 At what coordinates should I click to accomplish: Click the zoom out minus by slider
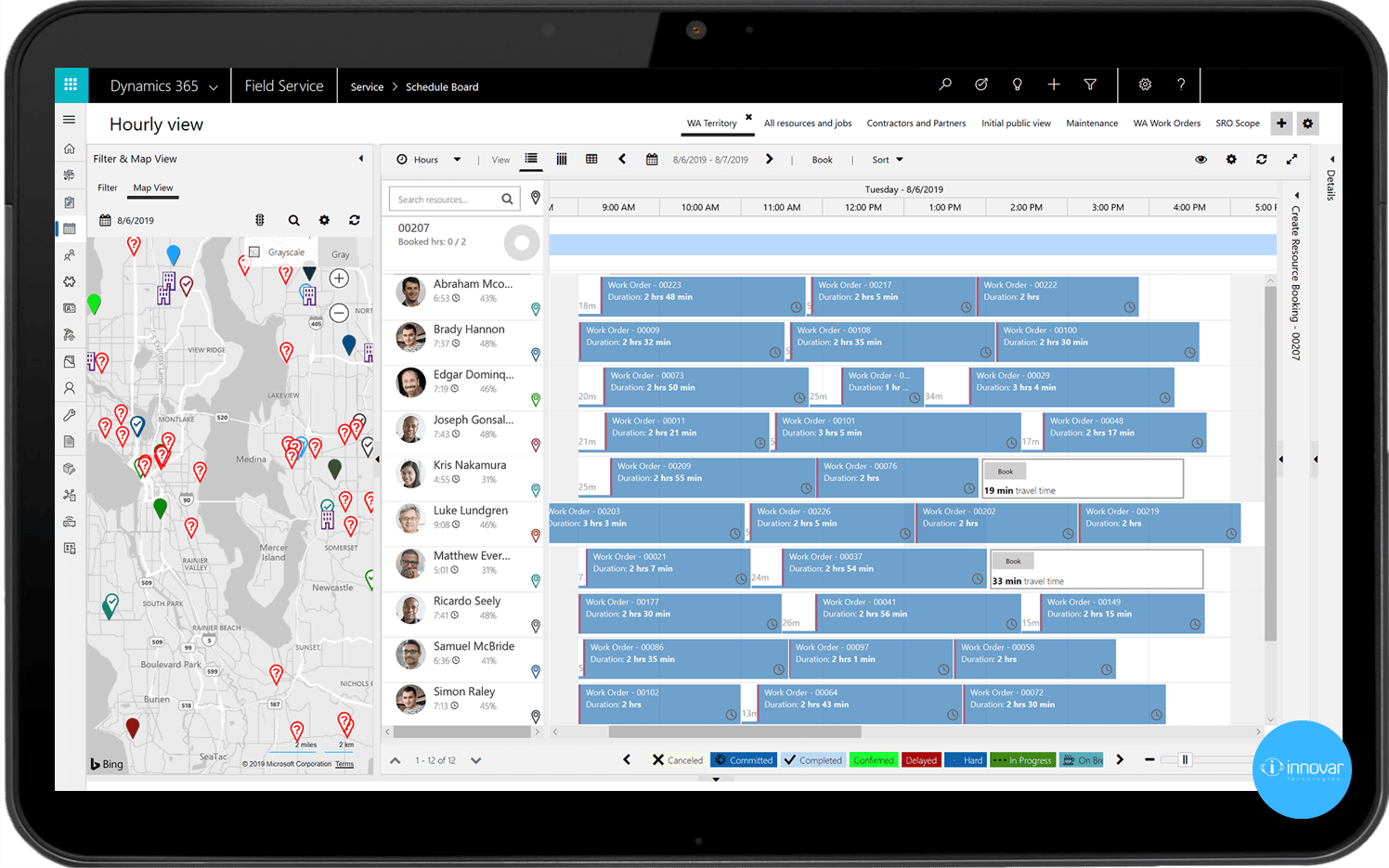[1149, 759]
